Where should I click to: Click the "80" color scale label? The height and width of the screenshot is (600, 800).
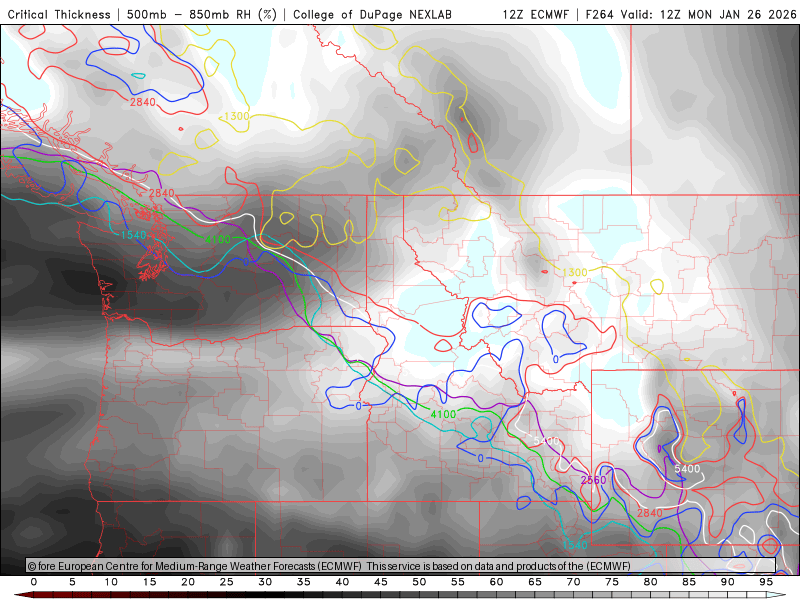651,582
